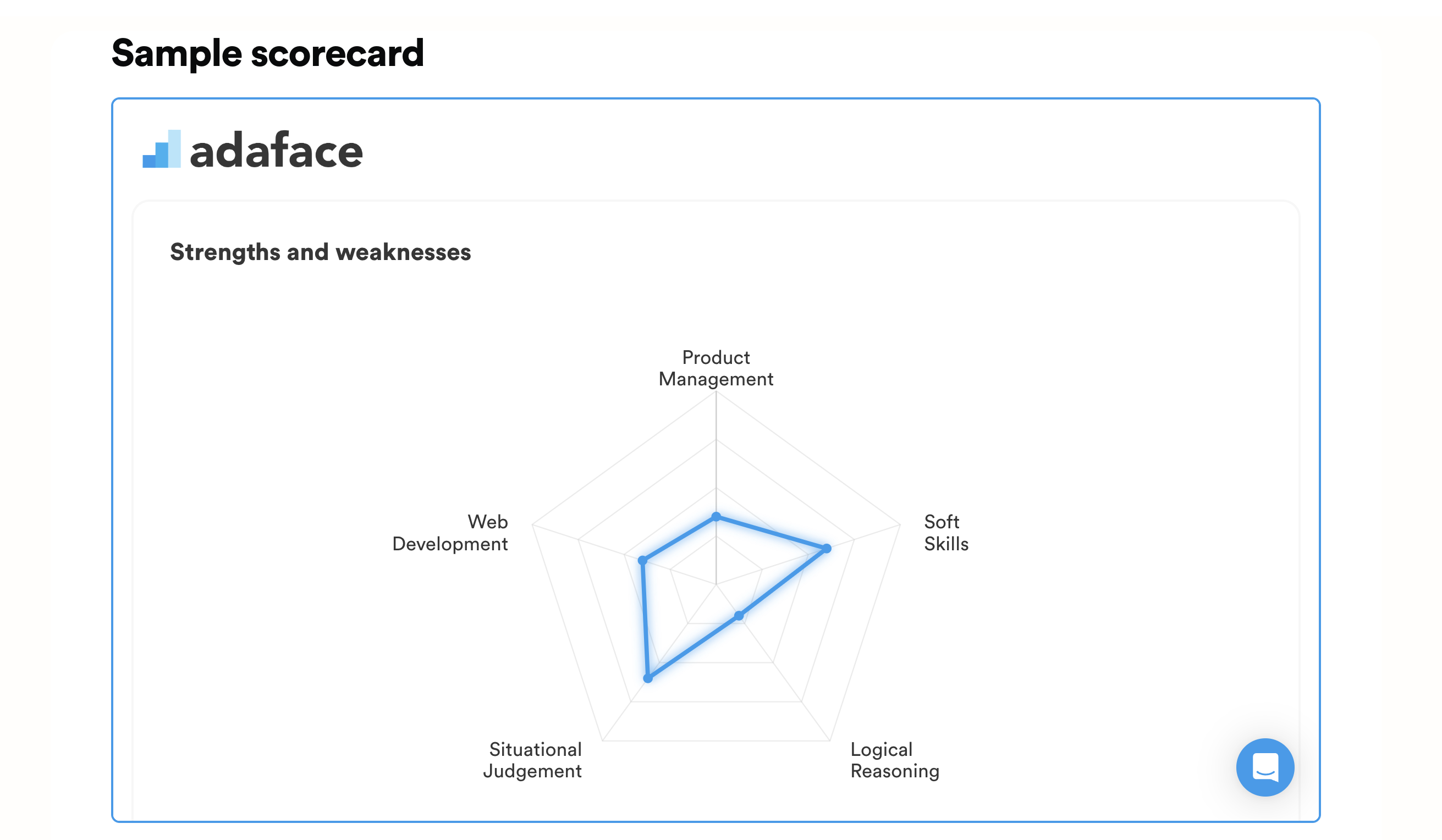Open the chat widget bubble
The width and height of the screenshot is (1442, 840).
tap(1264, 767)
